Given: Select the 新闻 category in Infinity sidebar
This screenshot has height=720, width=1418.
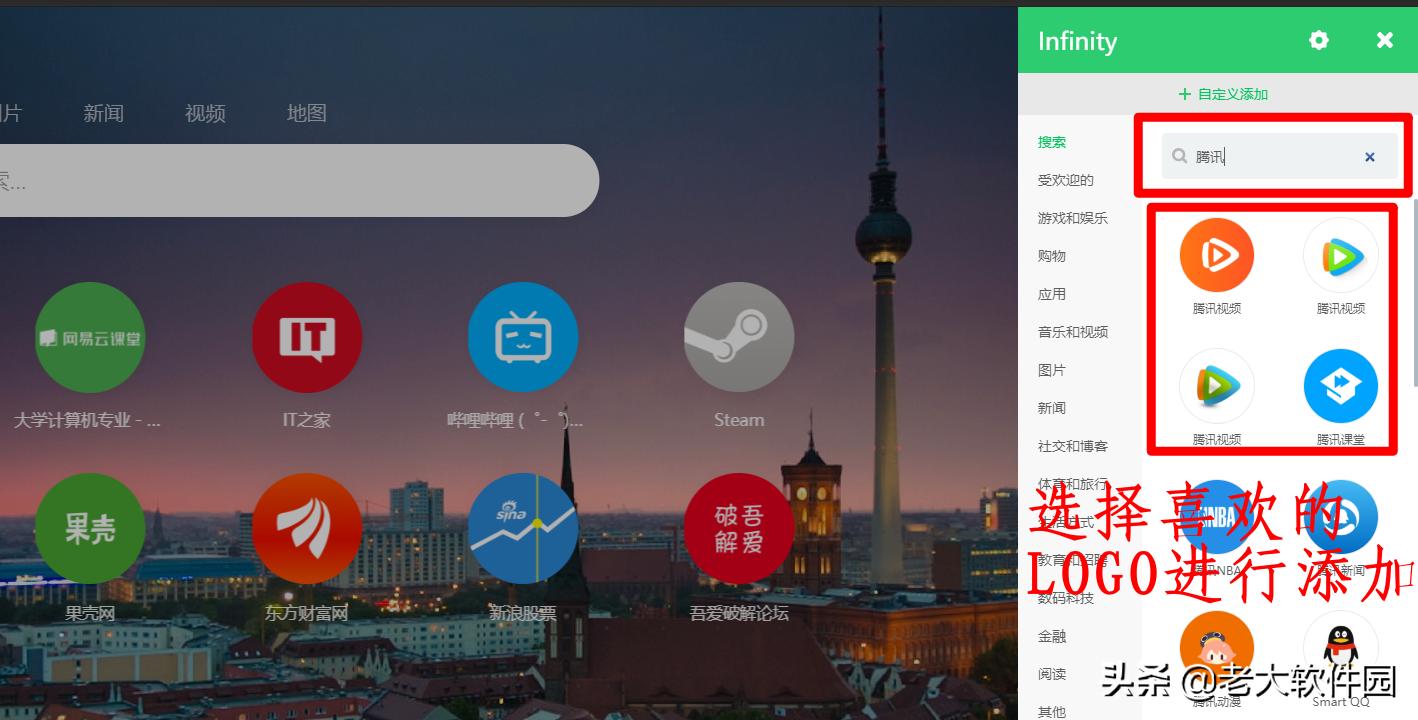Looking at the screenshot, I should [1052, 408].
